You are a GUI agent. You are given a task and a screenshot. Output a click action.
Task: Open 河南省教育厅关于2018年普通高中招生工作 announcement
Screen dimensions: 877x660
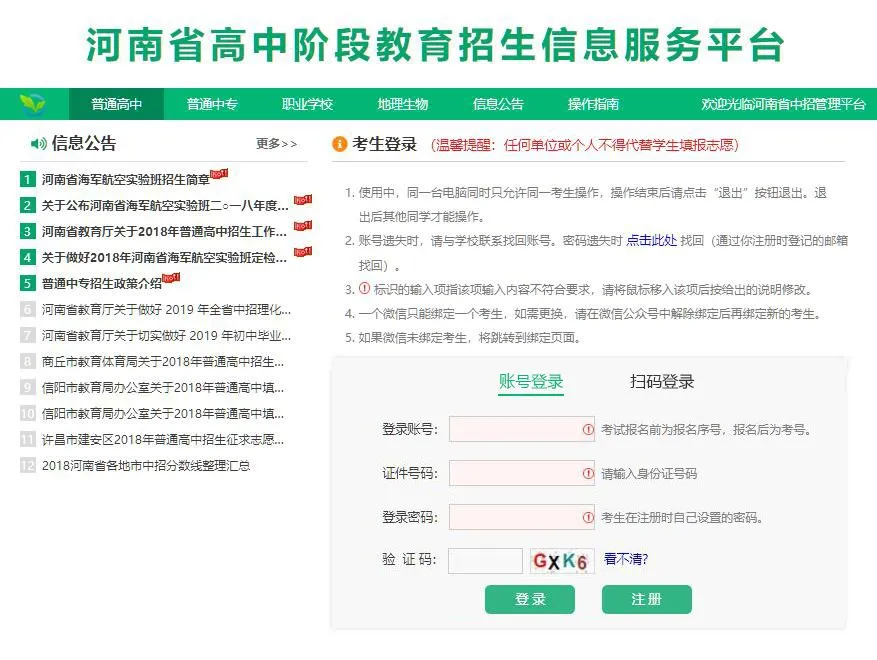click(165, 232)
